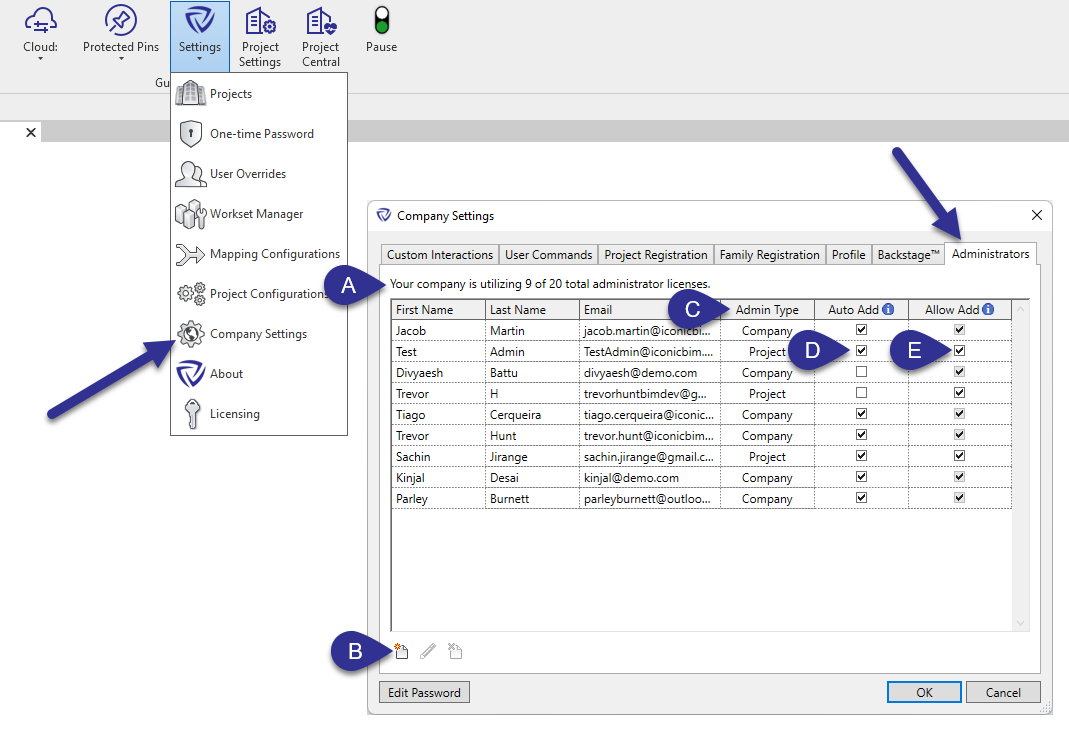This screenshot has width=1069, height=750.
Task: Click the Edit Password button
Action: pyautogui.click(x=424, y=692)
